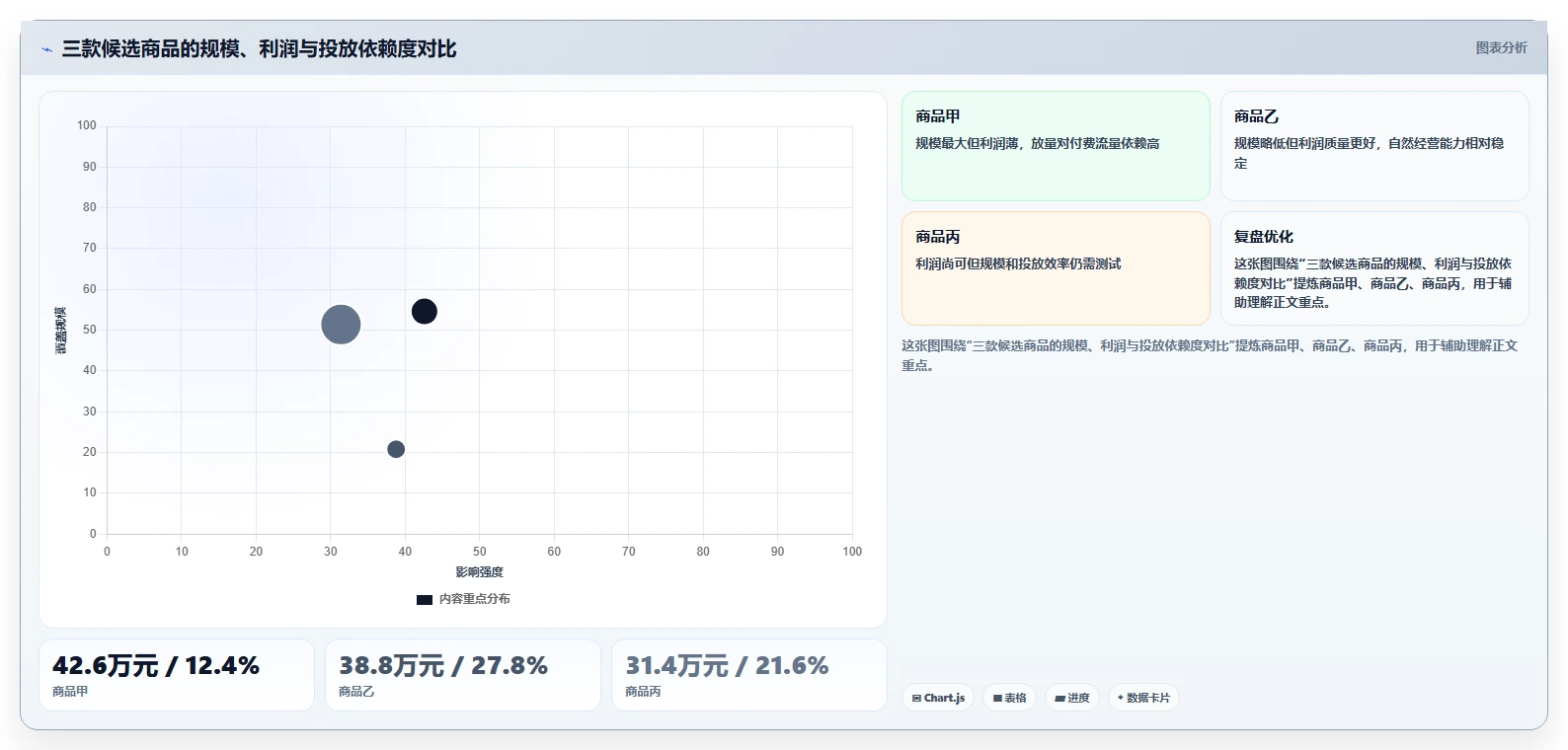Click the description 规模略低但利润质量更好
The height and width of the screenshot is (750, 1568).
1369,153
